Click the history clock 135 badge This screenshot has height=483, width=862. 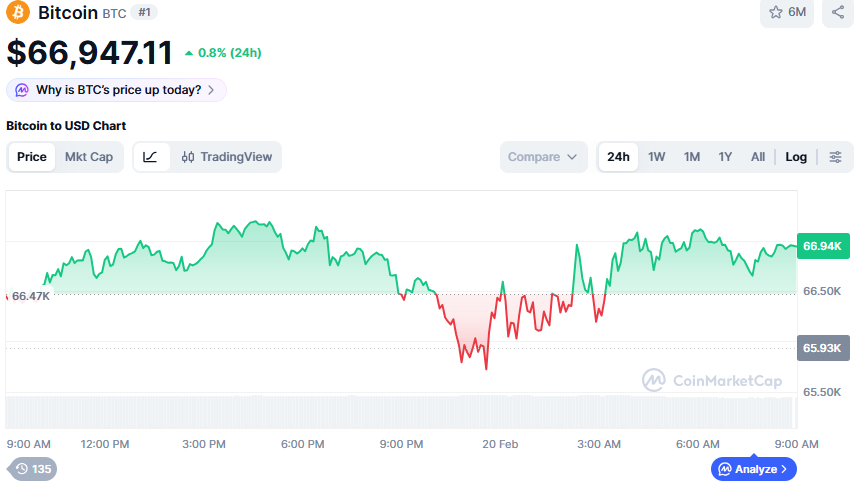[32, 468]
